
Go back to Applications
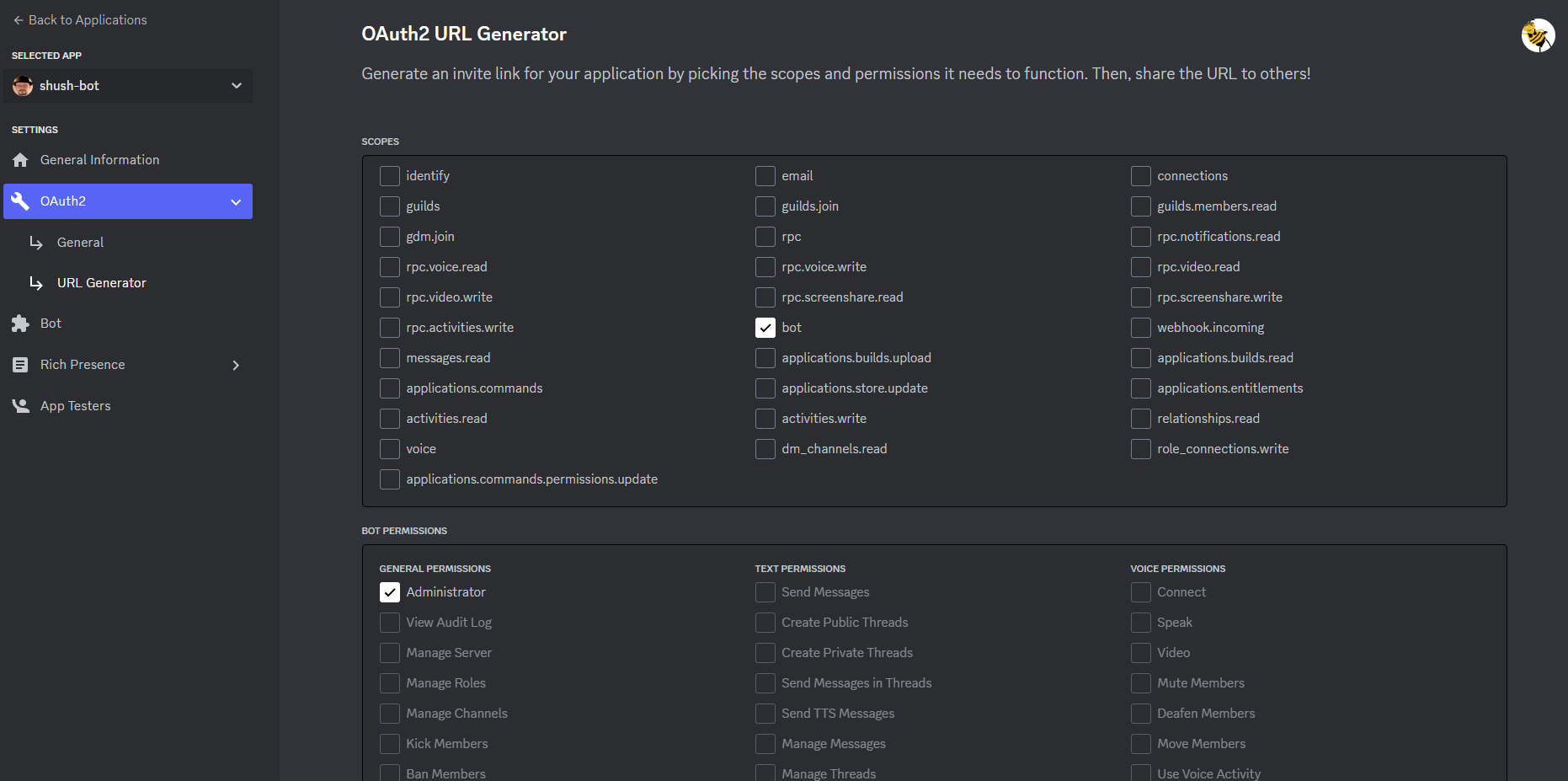point(80,20)
